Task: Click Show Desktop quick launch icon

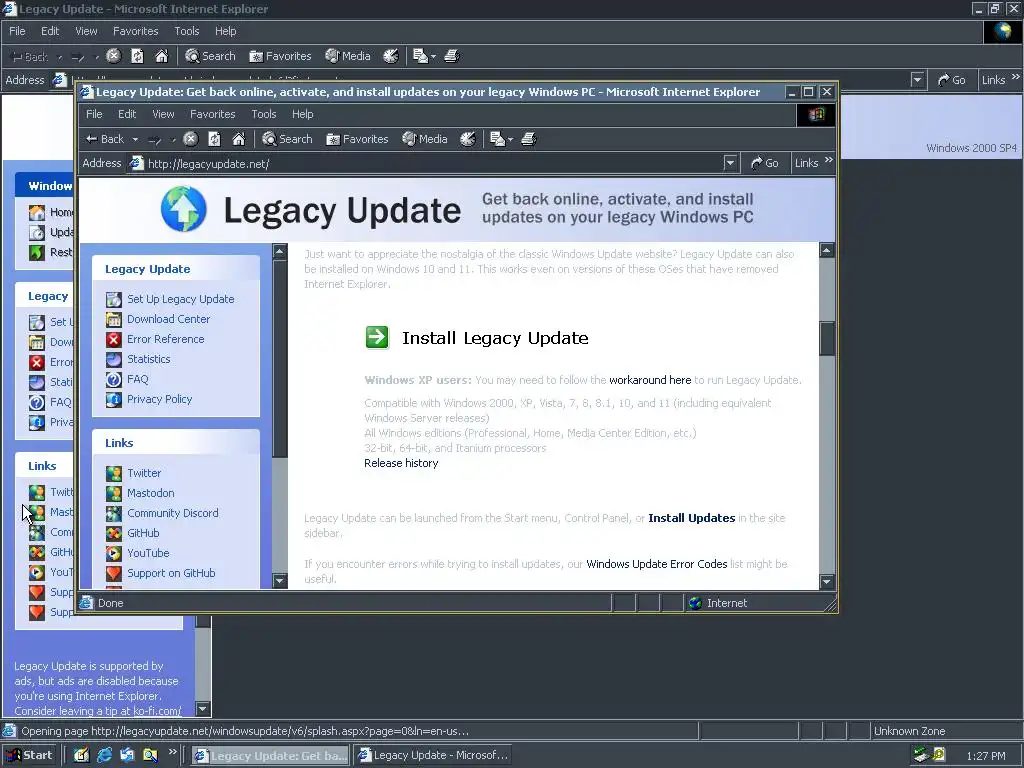Action: pyautogui.click(x=81, y=755)
